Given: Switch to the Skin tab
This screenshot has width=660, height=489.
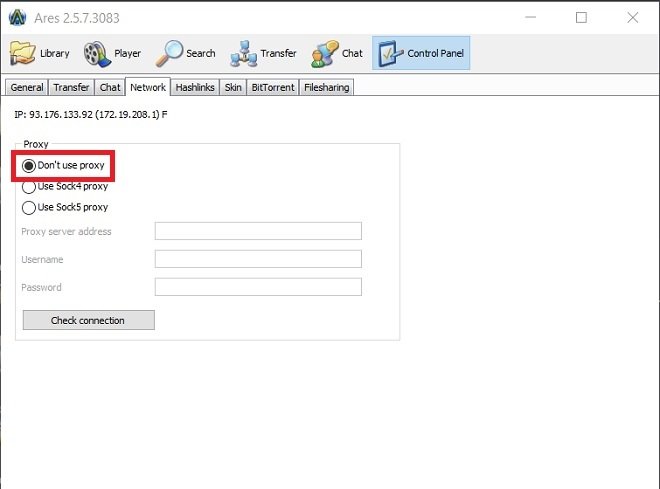Looking at the screenshot, I should 233,88.
